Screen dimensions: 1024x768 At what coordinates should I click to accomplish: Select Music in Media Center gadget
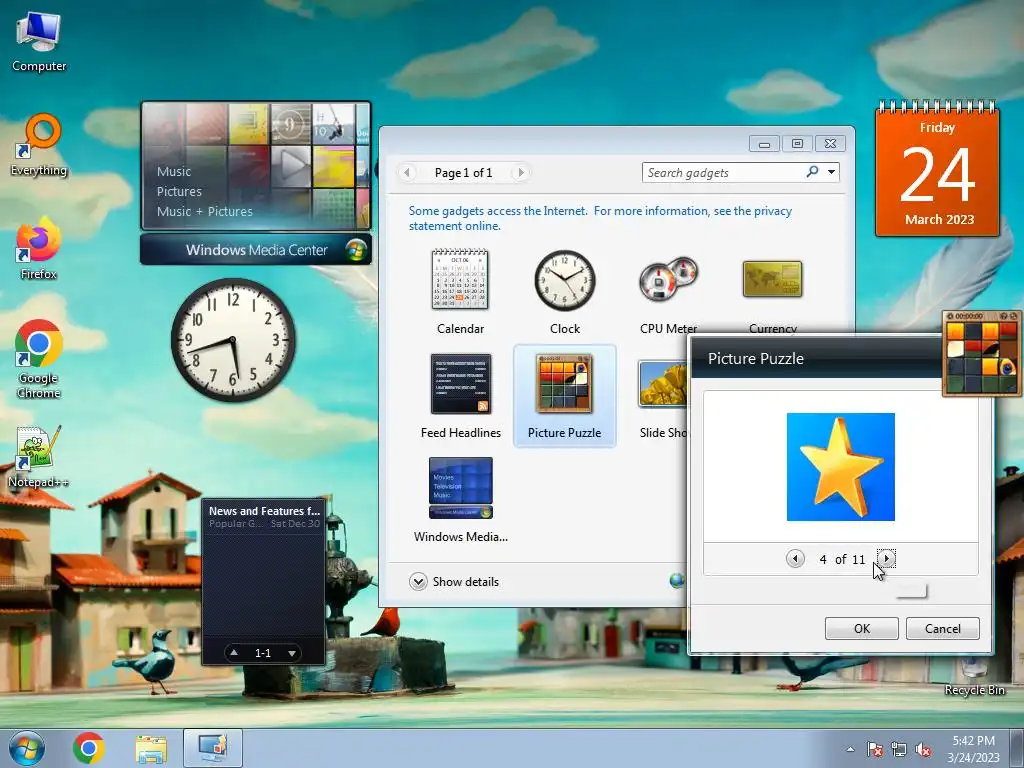pyautogui.click(x=174, y=172)
